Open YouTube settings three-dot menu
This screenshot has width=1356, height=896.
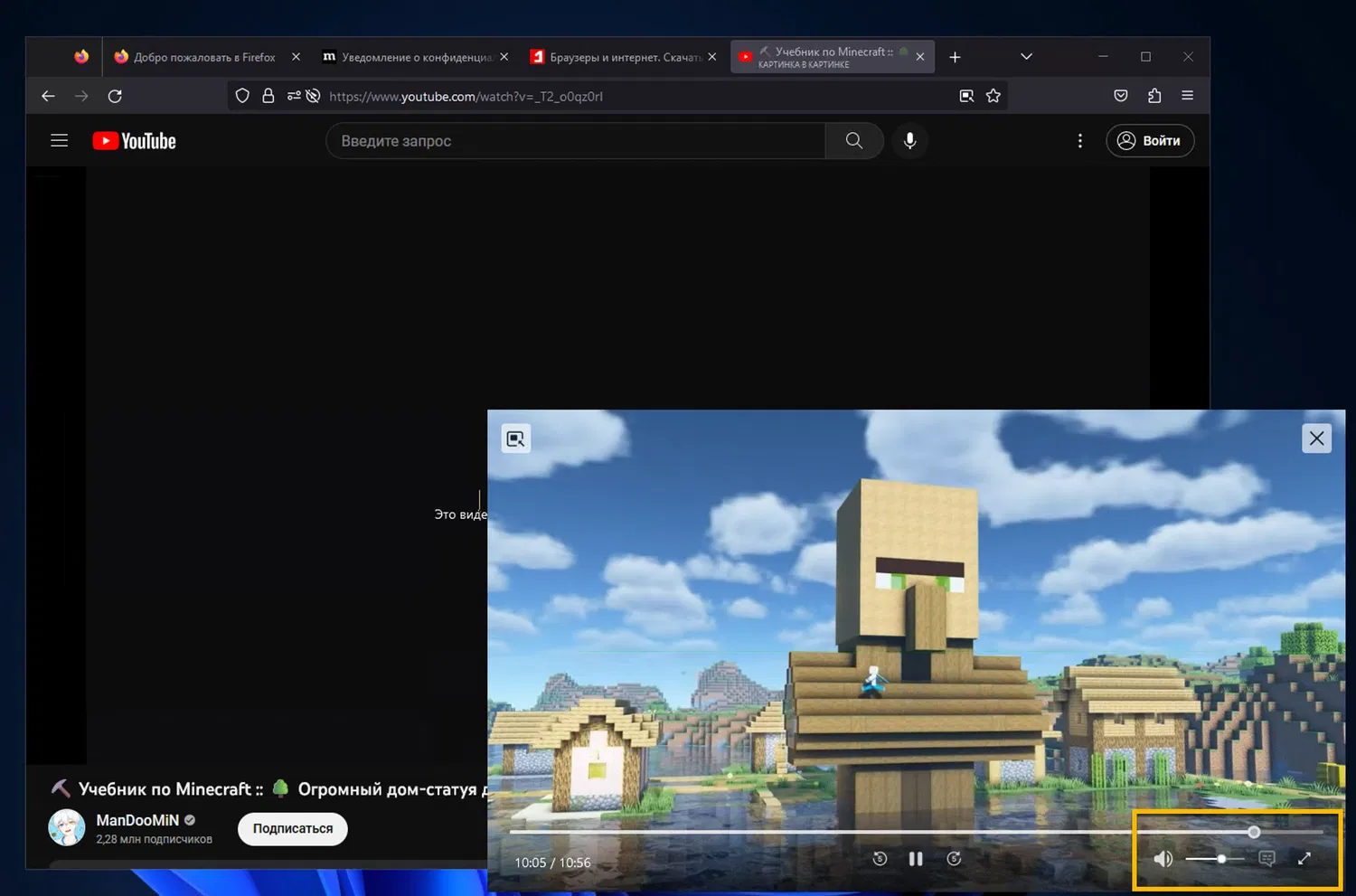coord(1079,141)
